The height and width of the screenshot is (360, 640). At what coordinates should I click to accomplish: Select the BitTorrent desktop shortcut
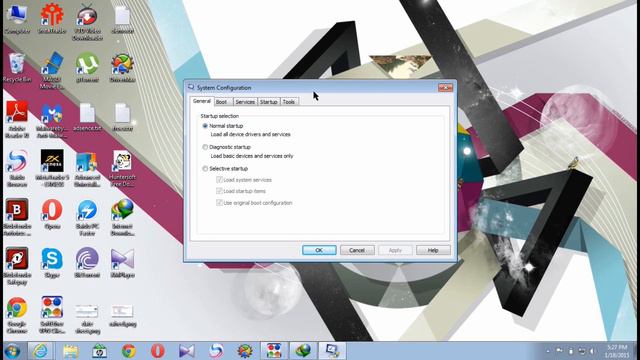(x=87, y=263)
